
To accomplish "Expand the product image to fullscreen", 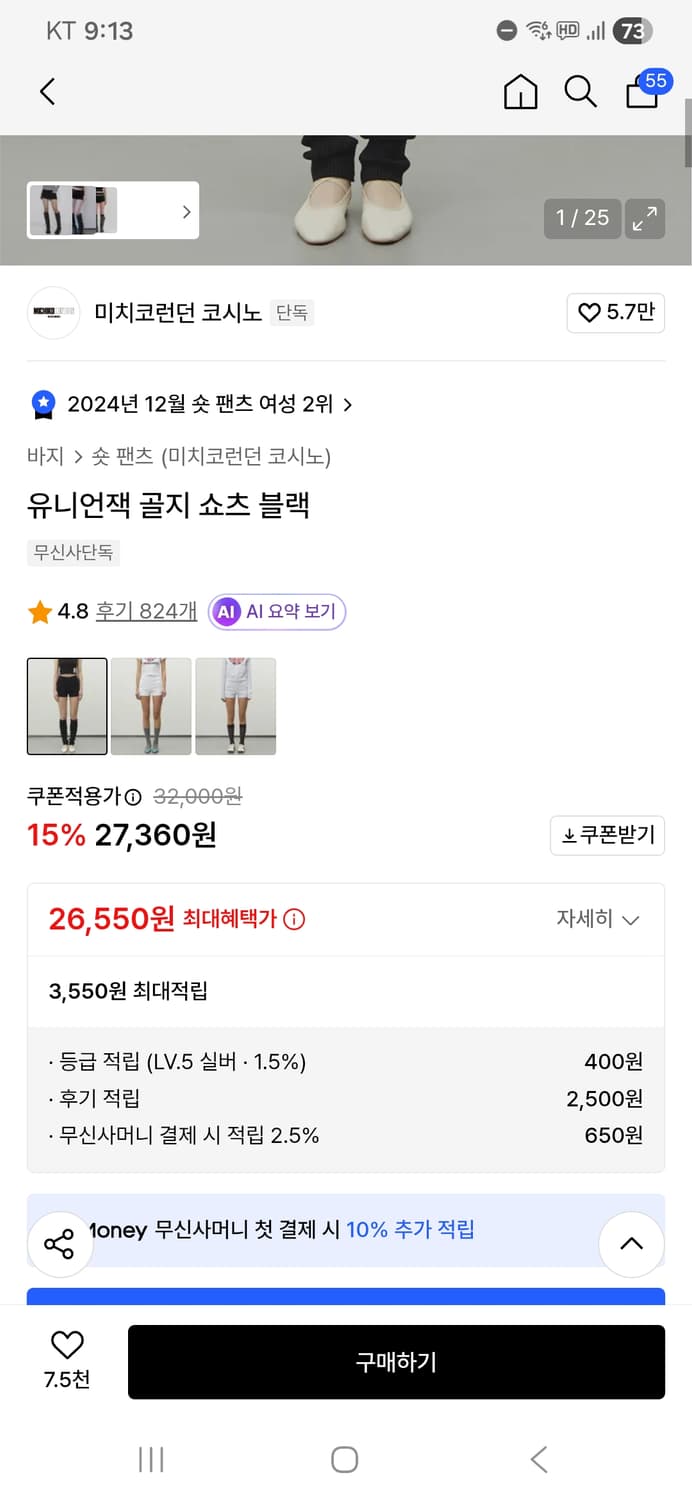I will (x=645, y=218).
